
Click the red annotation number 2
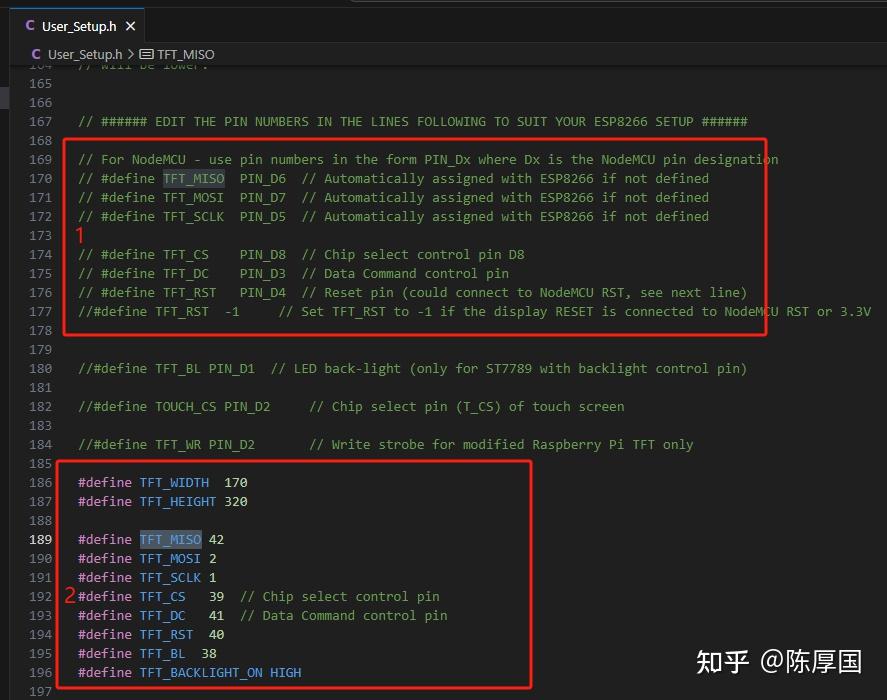click(70, 596)
